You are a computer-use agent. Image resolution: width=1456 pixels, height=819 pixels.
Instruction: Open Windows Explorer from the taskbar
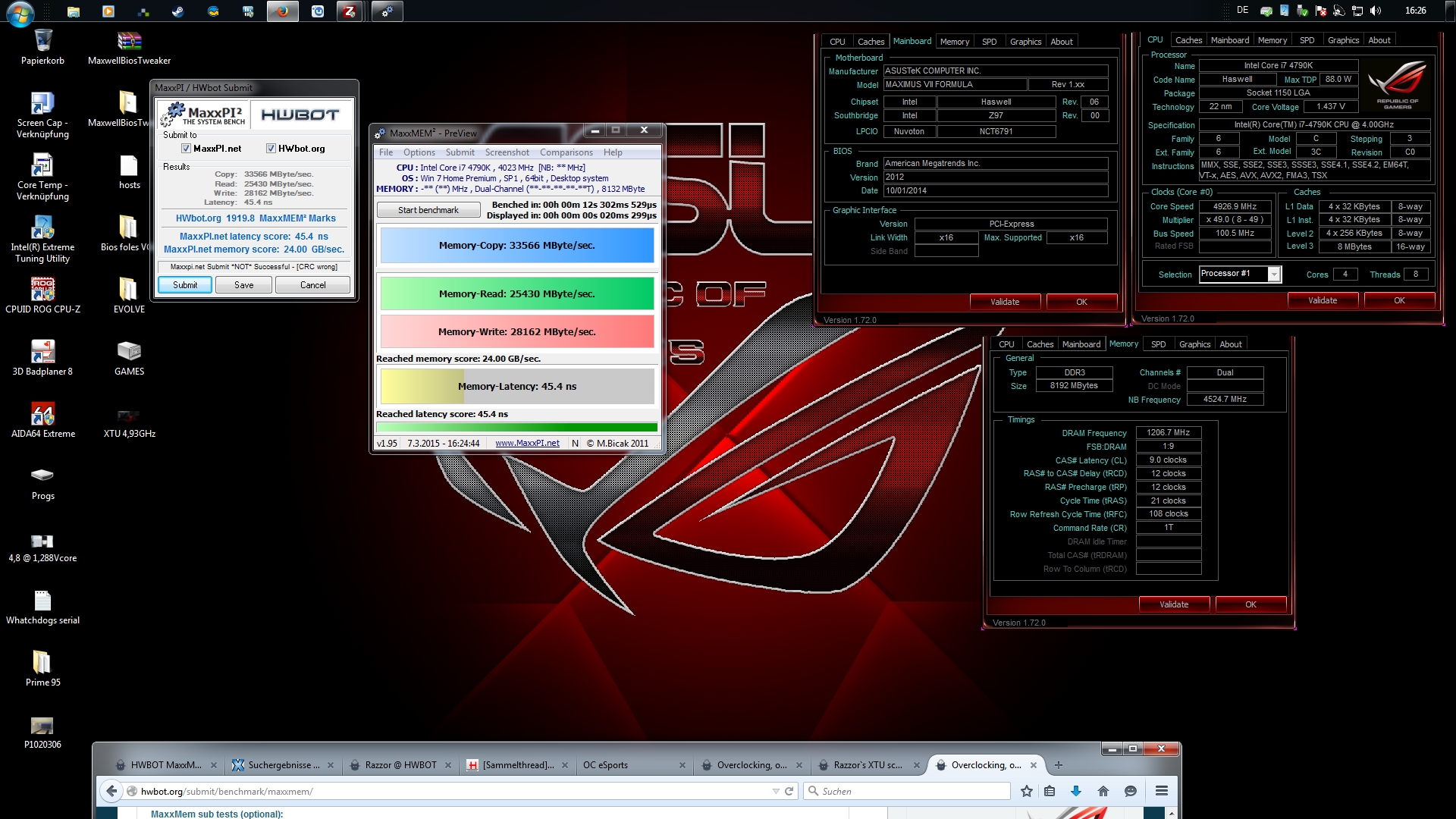point(73,11)
